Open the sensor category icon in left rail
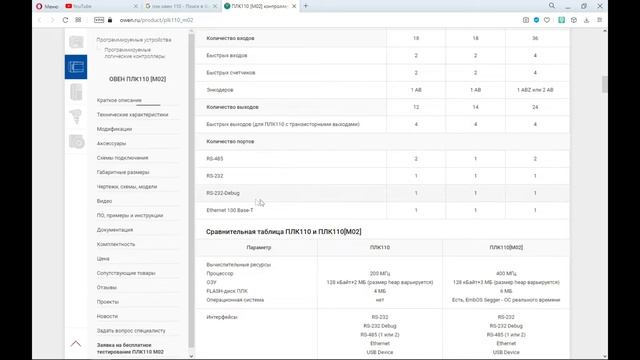Image resolution: width=640 pixels, height=360 pixels. click(x=76, y=117)
